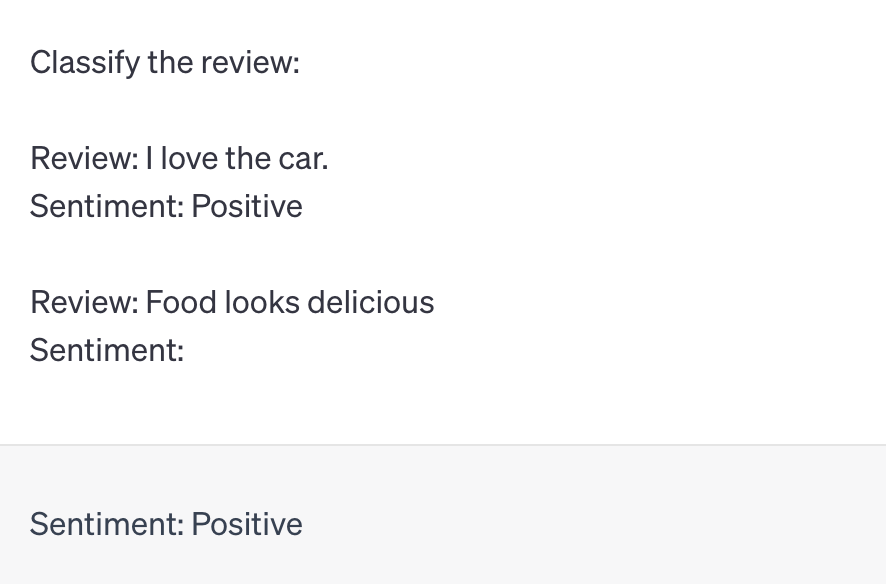Image resolution: width=886 pixels, height=584 pixels.
Task: Click the 'Review: Food looks delicious' line
Action: point(232,302)
